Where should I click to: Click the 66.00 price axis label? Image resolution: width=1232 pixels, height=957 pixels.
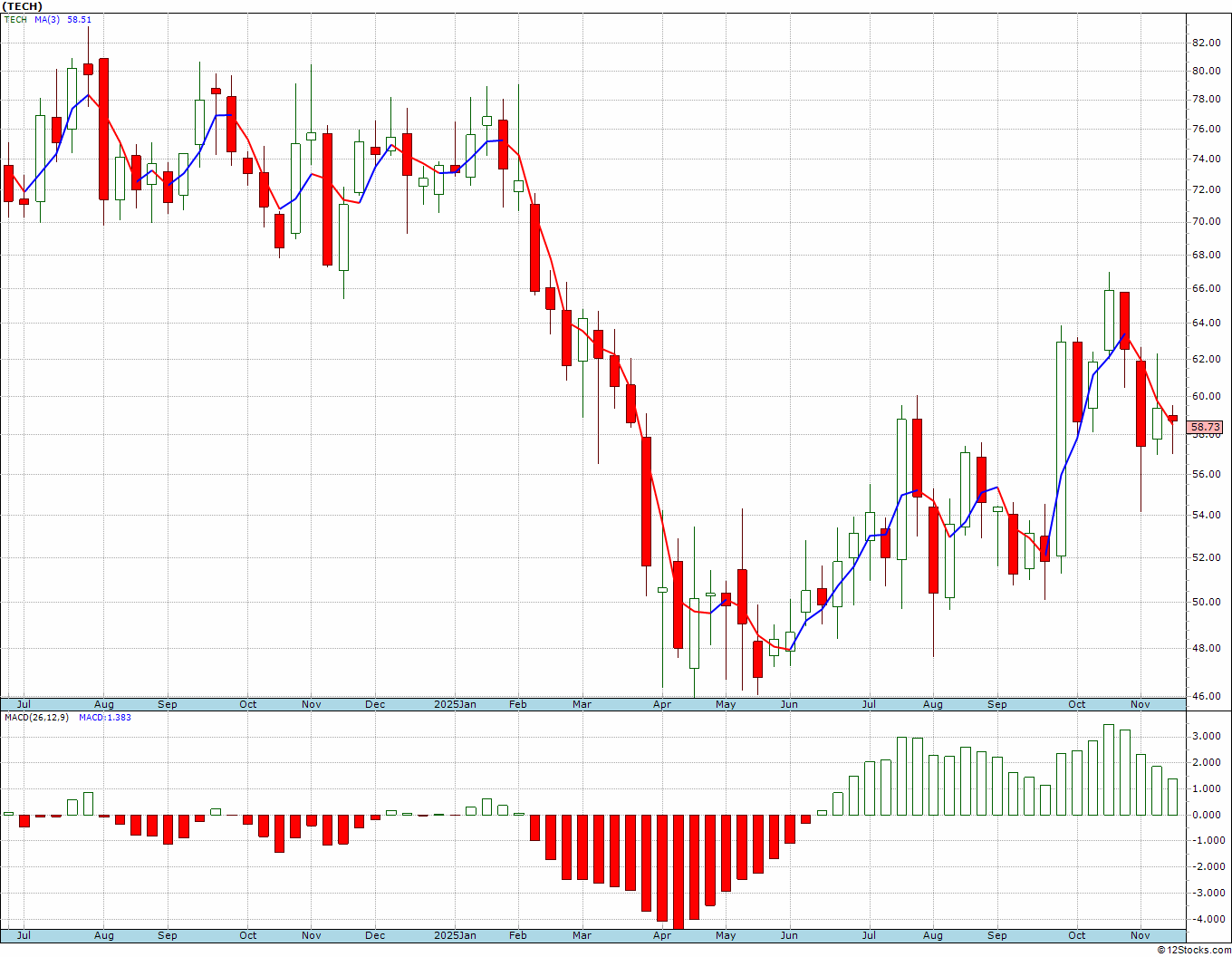[1205, 288]
